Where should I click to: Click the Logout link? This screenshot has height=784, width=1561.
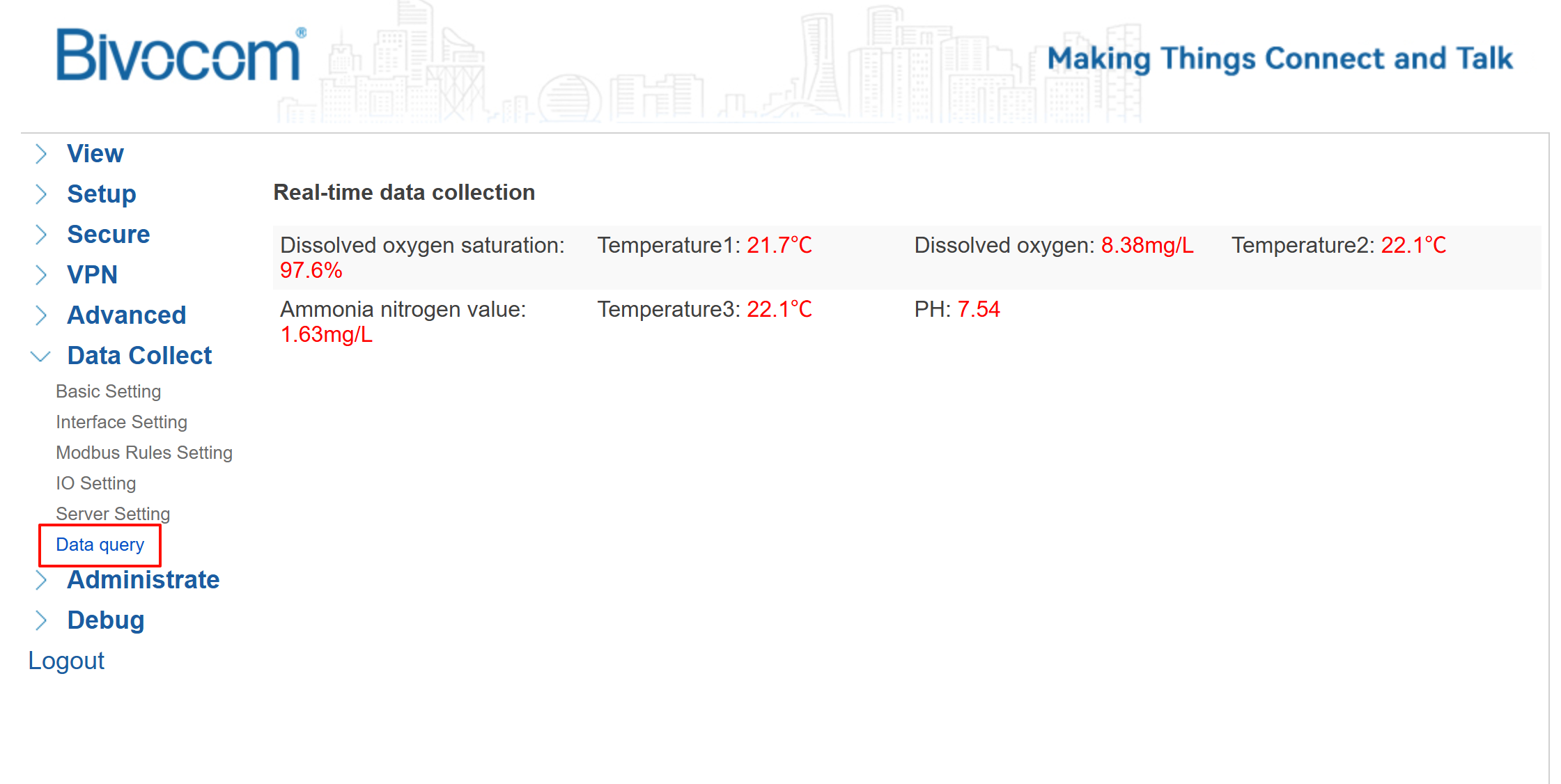click(x=66, y=661)
